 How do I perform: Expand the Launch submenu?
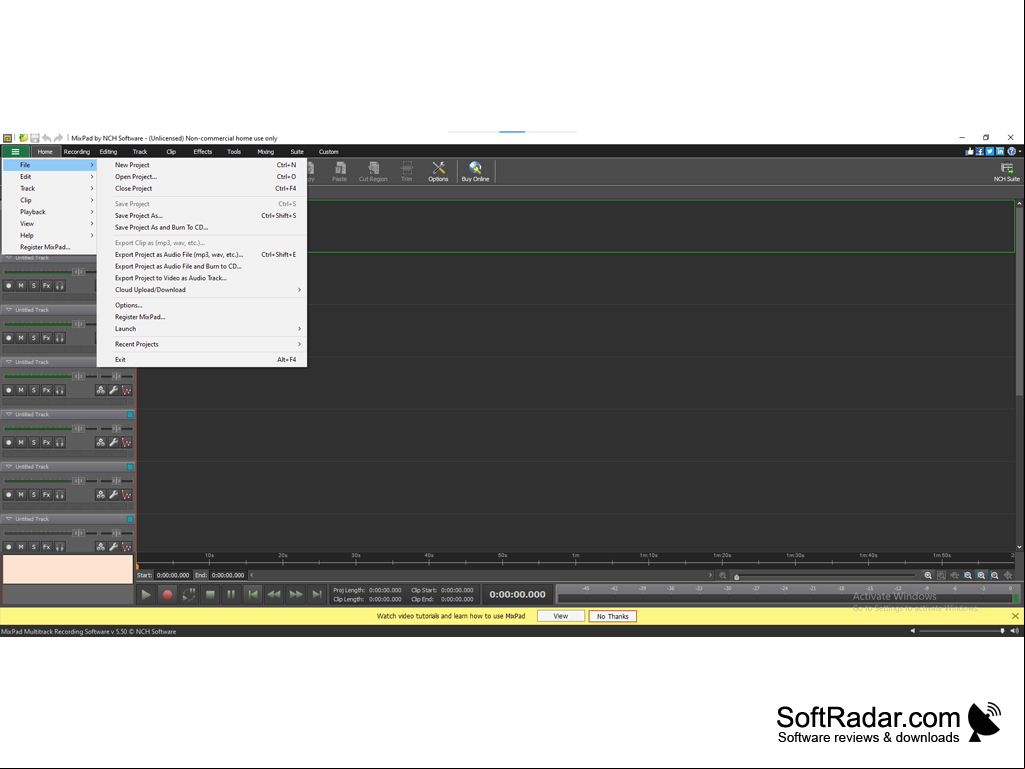point(201,329)
